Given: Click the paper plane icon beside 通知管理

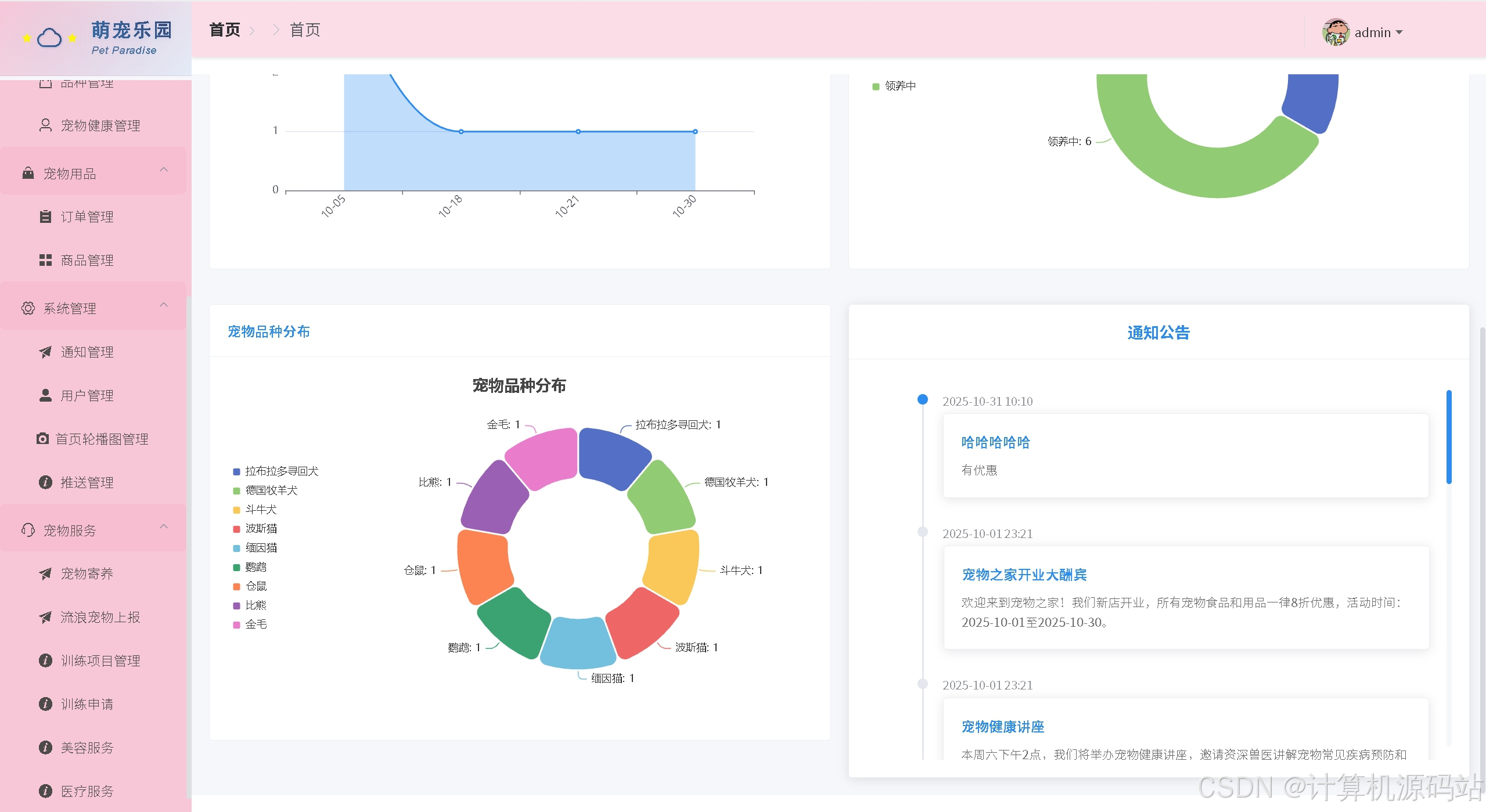Looking at the screenshot, I should (45, 352).
